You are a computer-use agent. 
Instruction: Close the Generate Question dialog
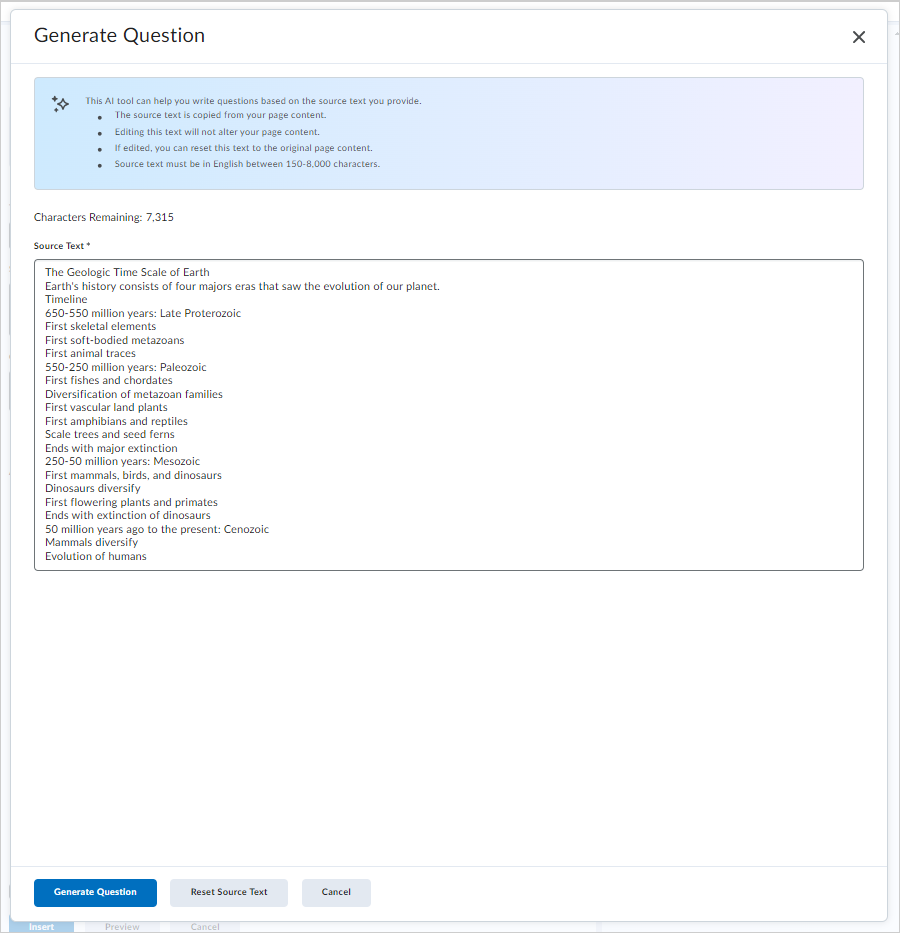click(858, 37)
